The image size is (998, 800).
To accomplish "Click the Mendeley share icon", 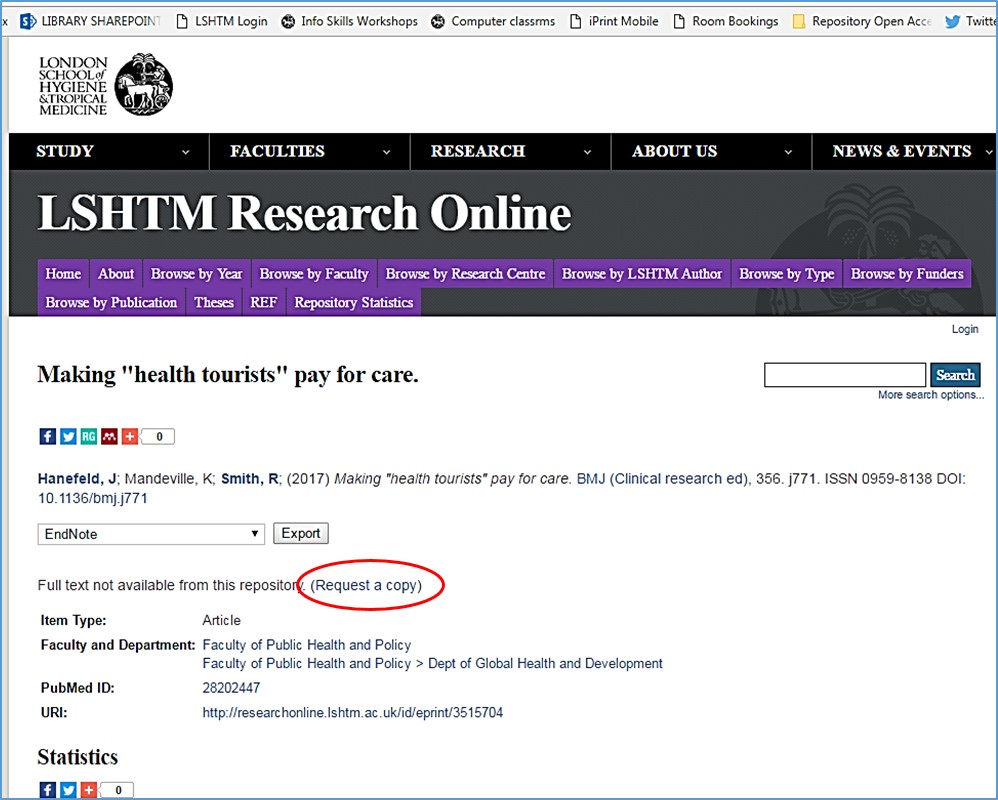I will [x=109, y=436].
